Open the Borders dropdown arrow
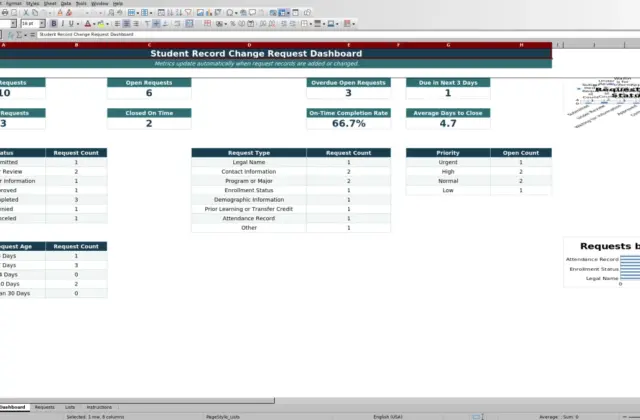 (311, 24)
